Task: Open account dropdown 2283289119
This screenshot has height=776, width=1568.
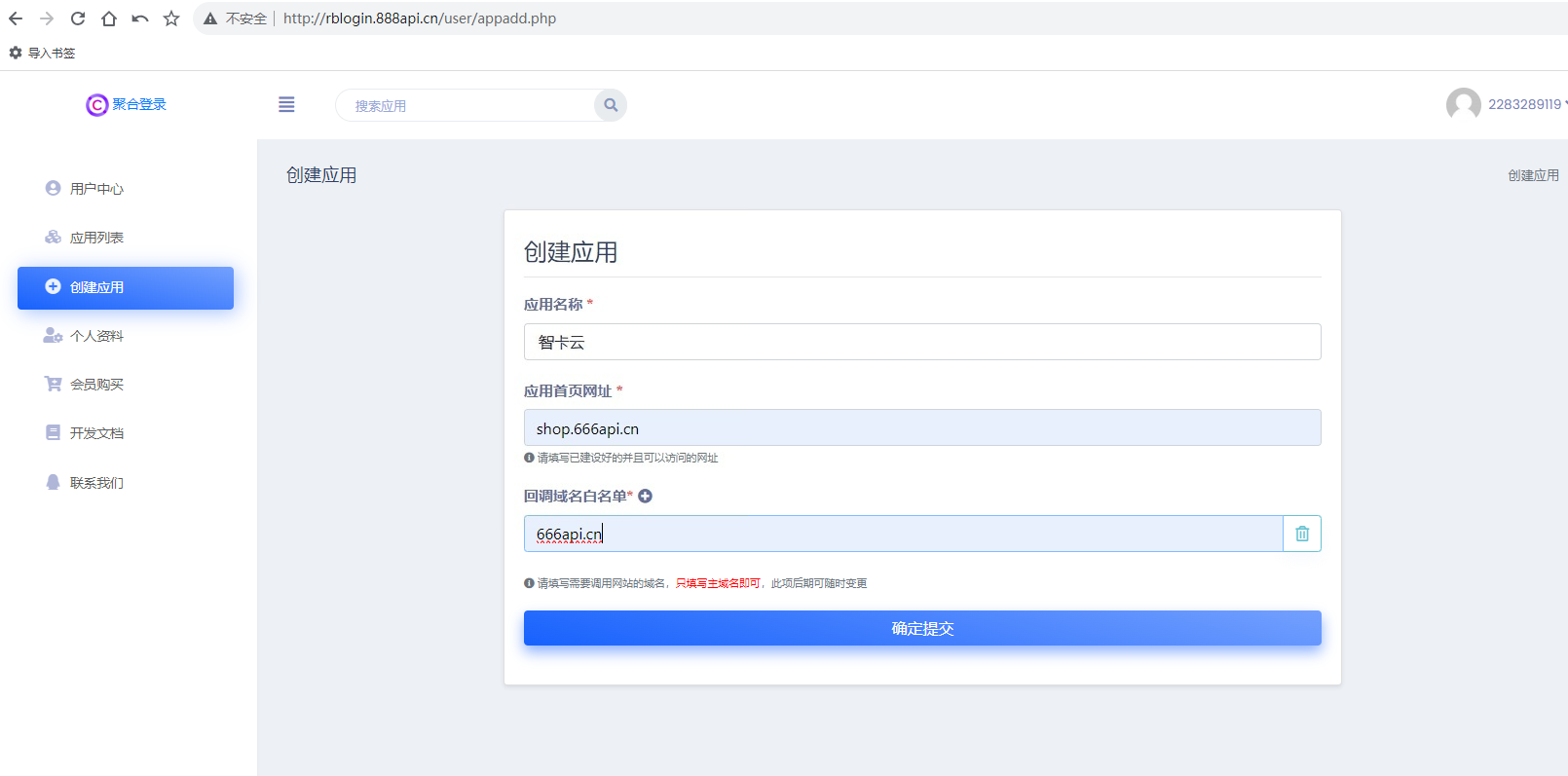Action: coord(1526,104)
